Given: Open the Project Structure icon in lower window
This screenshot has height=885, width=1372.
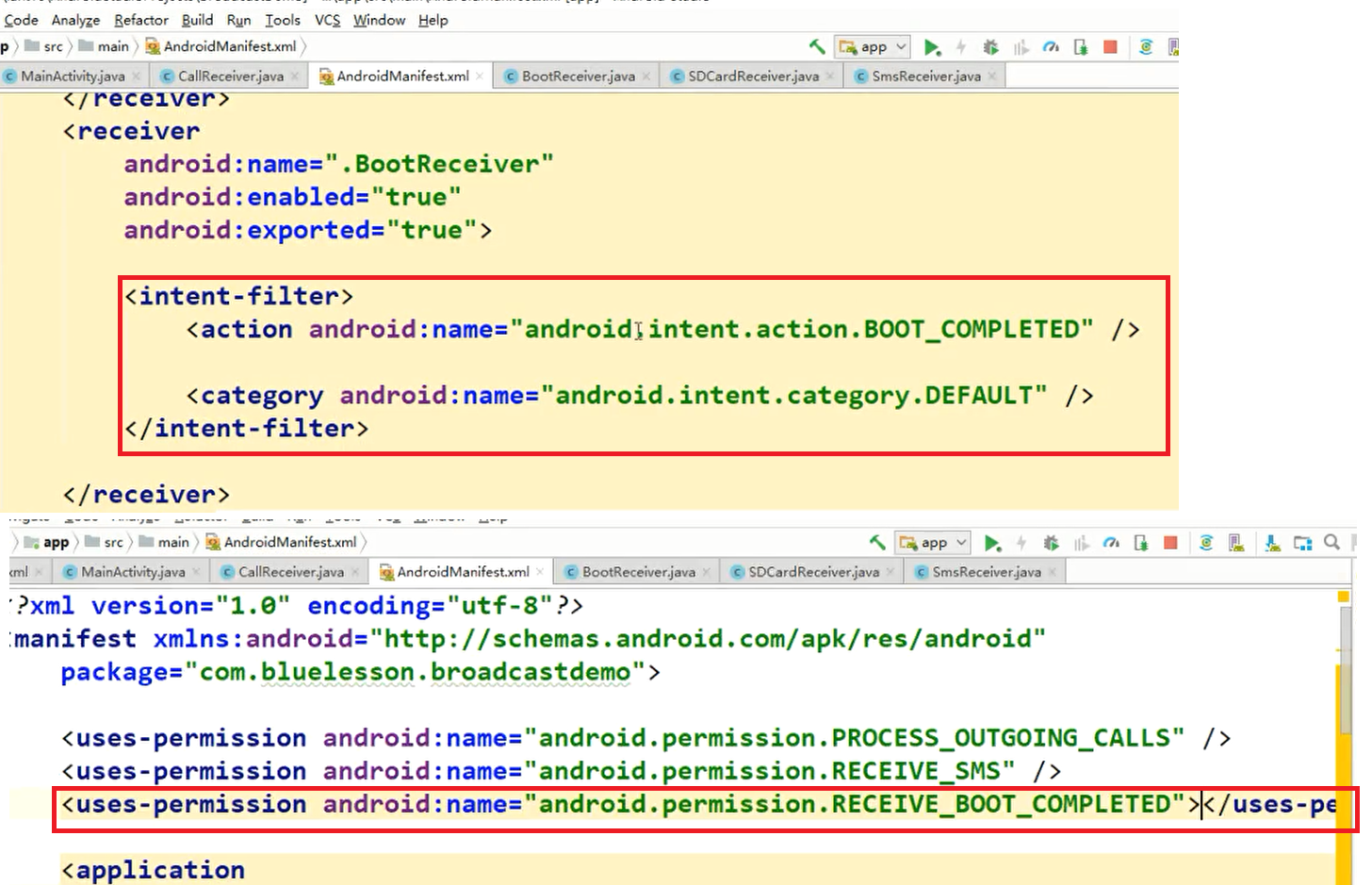Looking at the screenshot, I should pos(1302,543).
